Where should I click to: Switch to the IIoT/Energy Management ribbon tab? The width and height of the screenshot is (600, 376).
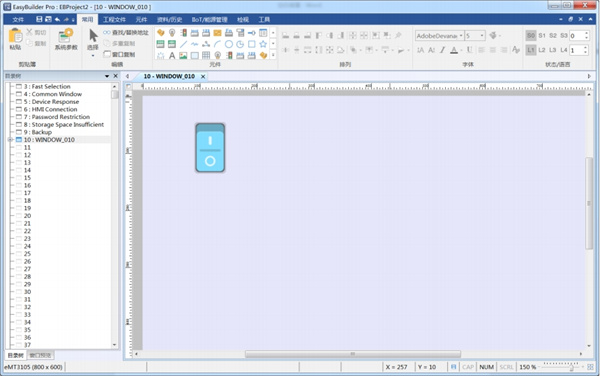pyautogui.click(x=210, y=20)
